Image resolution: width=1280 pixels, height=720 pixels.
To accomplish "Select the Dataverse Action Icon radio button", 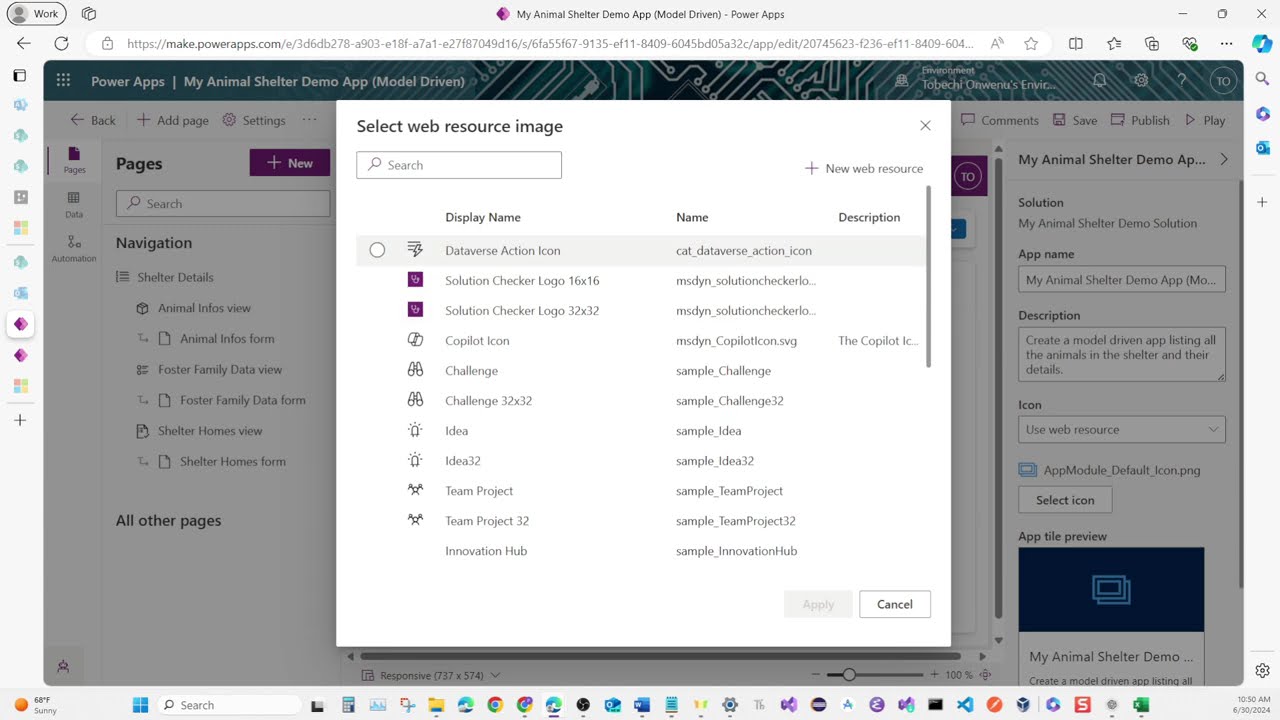I will click(377, 250).
